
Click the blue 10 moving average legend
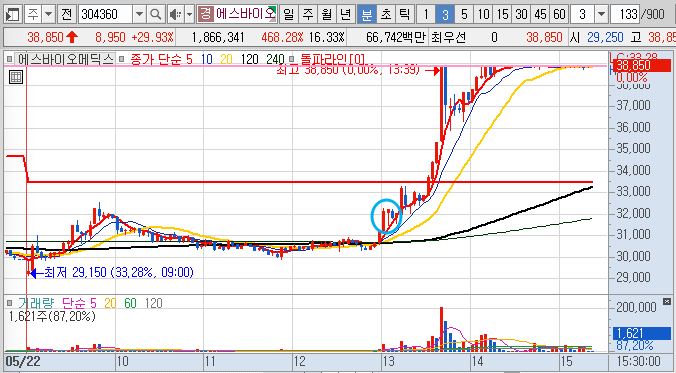tap(207, 59)
